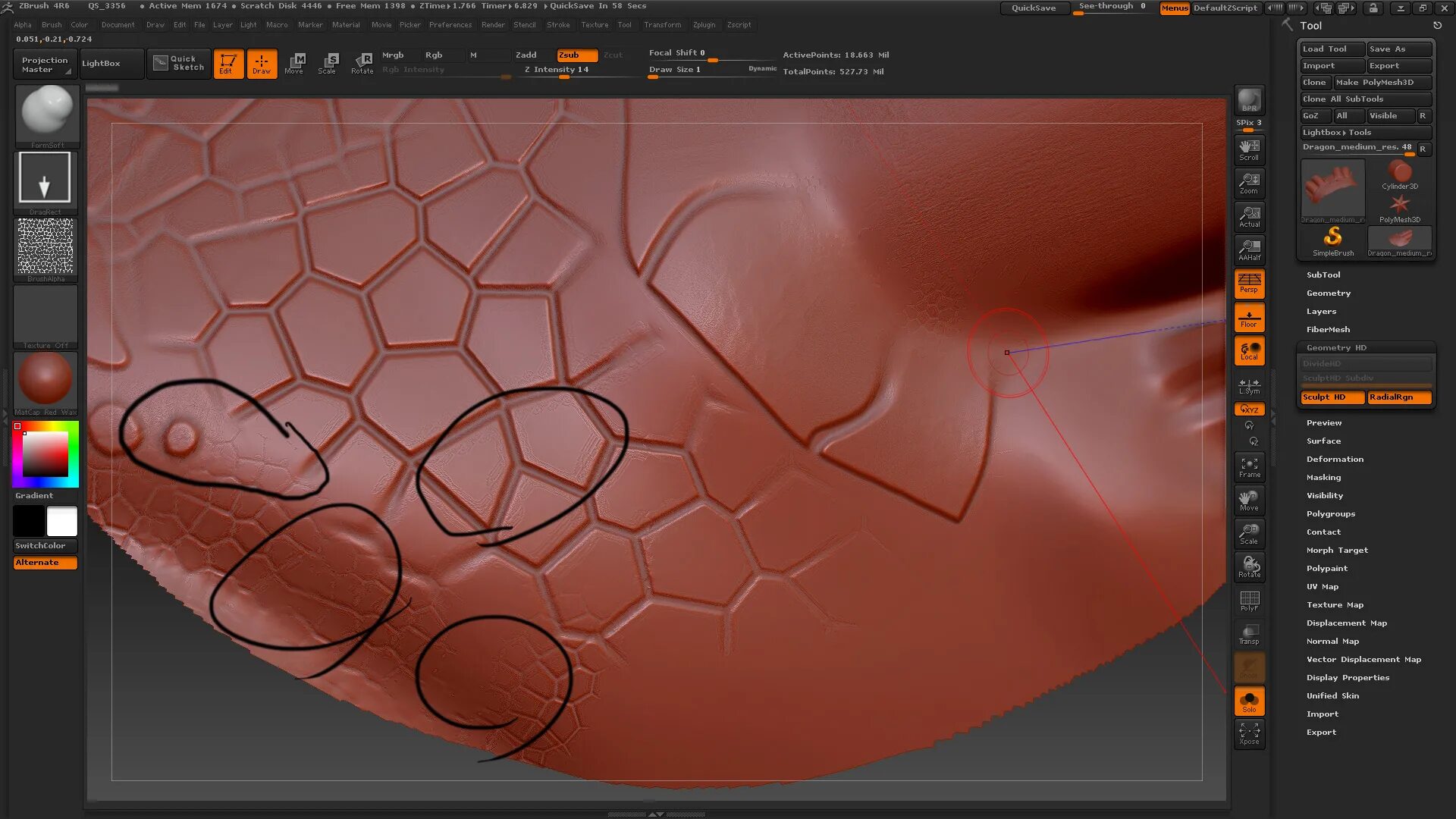Select the Scroll canvas tool
The width and height of the screenshot is (1456, 819).
coord(1249,149)
